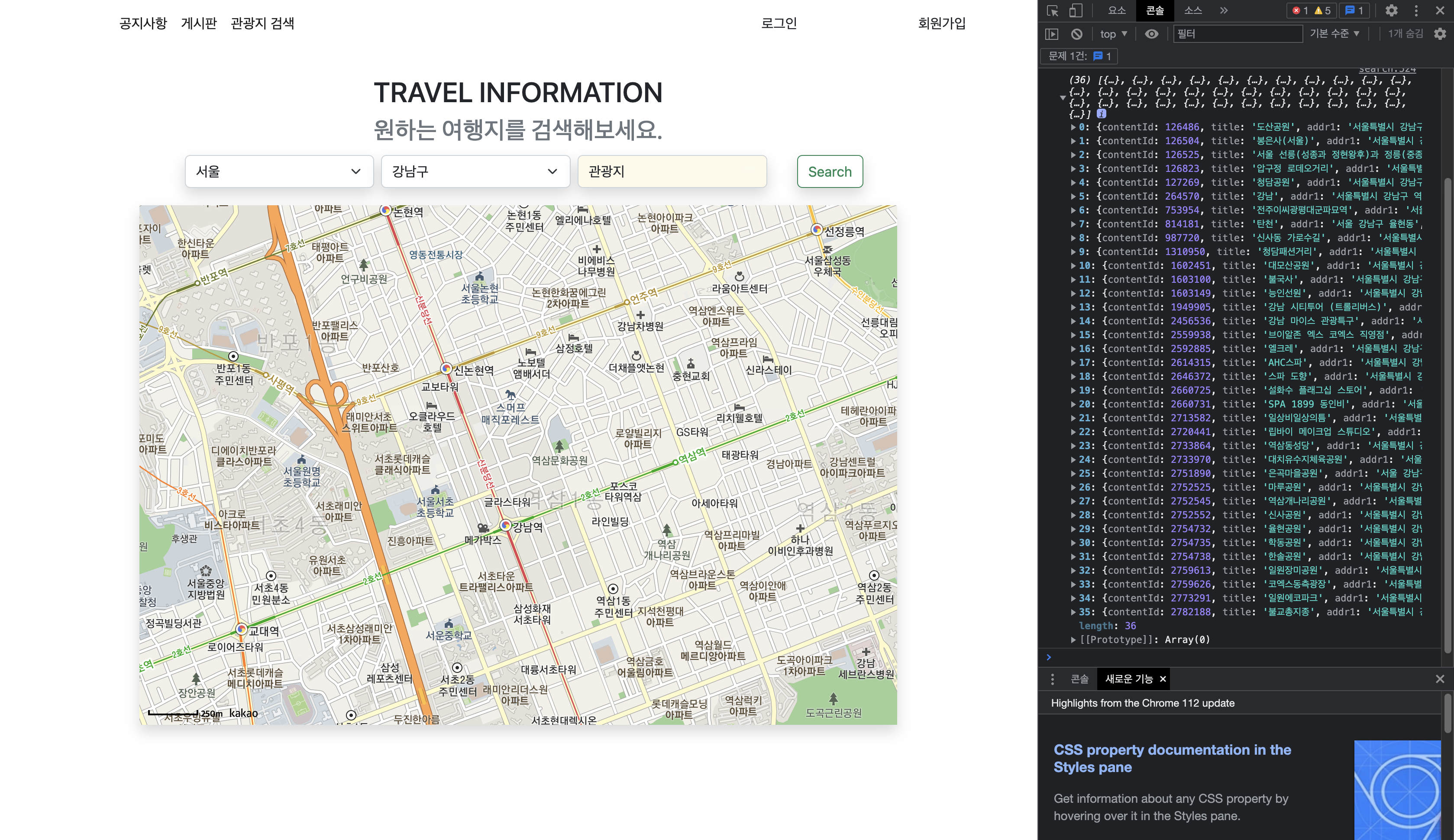This screenshot has height=840, width=1454.
Task: Expand array item 0 도산공원
Action: click(x=1073, y=127)
